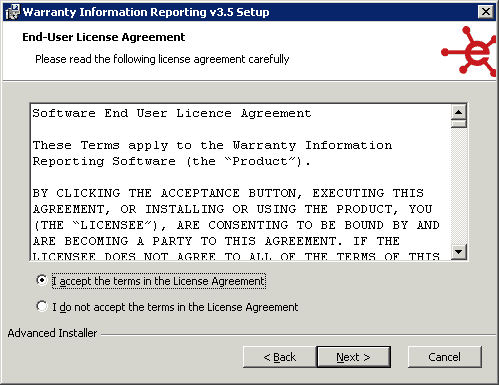Click the license scrollbar thumb
The width and height of the screenshot is (499, 385).
tap(459, 124)
